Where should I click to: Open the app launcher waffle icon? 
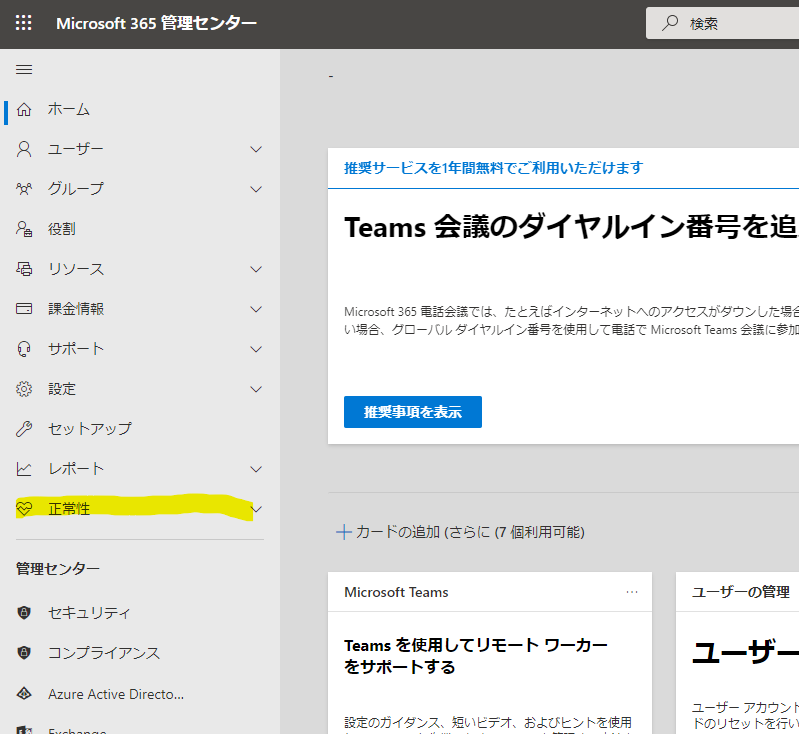[x=23, y=23]
